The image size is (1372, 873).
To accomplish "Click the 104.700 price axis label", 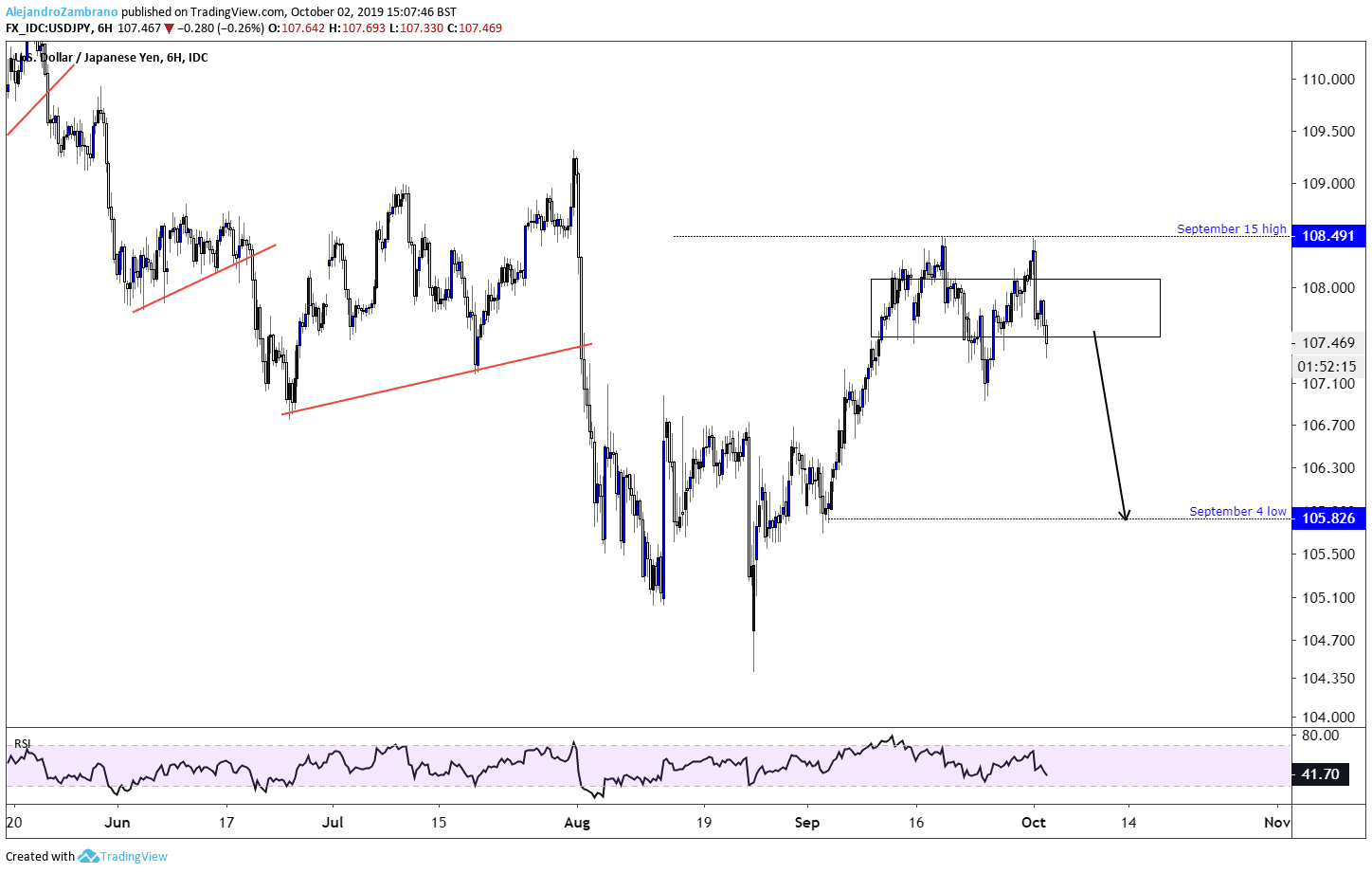I will (1328, 640).
